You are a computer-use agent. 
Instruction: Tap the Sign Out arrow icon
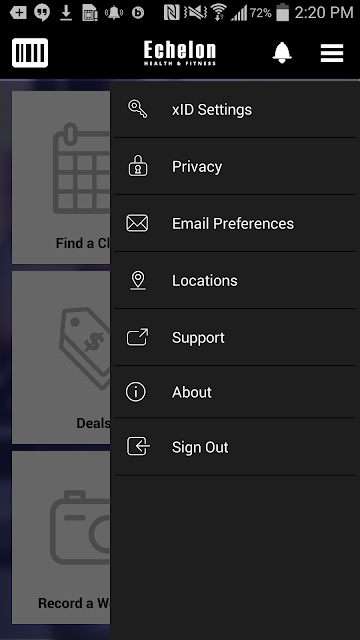pos(138,447)
